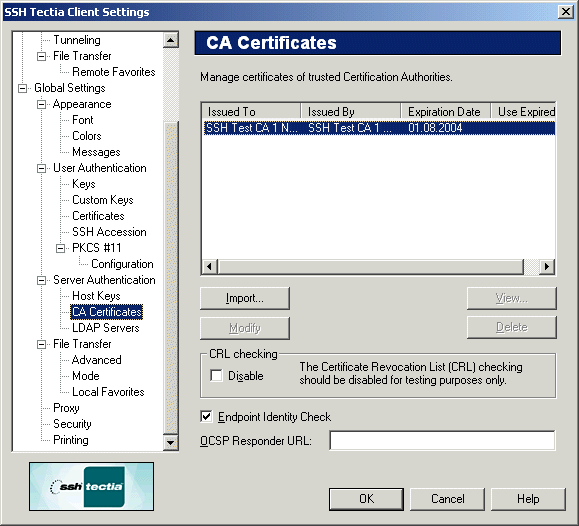This screenshot has height=526, width=579.
Task: Enable the CRL checking Disable checkbox
Action: pos(216,375)
